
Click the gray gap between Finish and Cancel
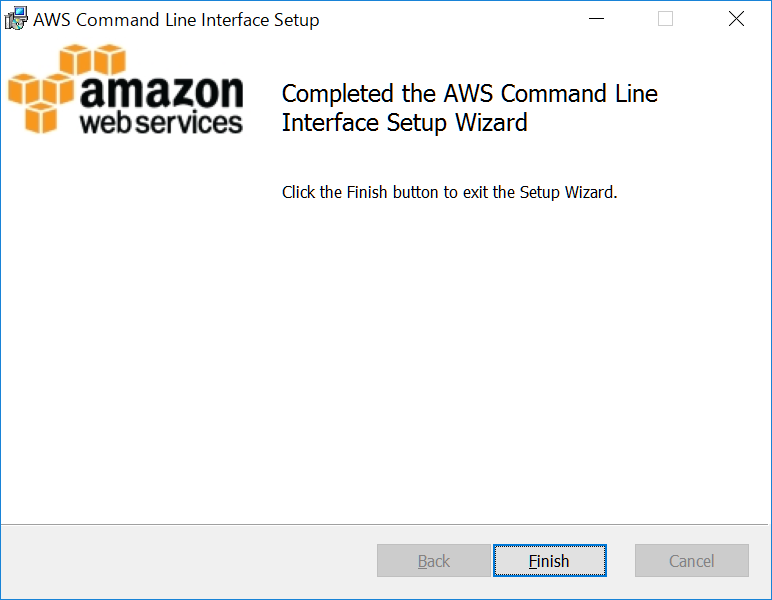(x=621, y=561)
